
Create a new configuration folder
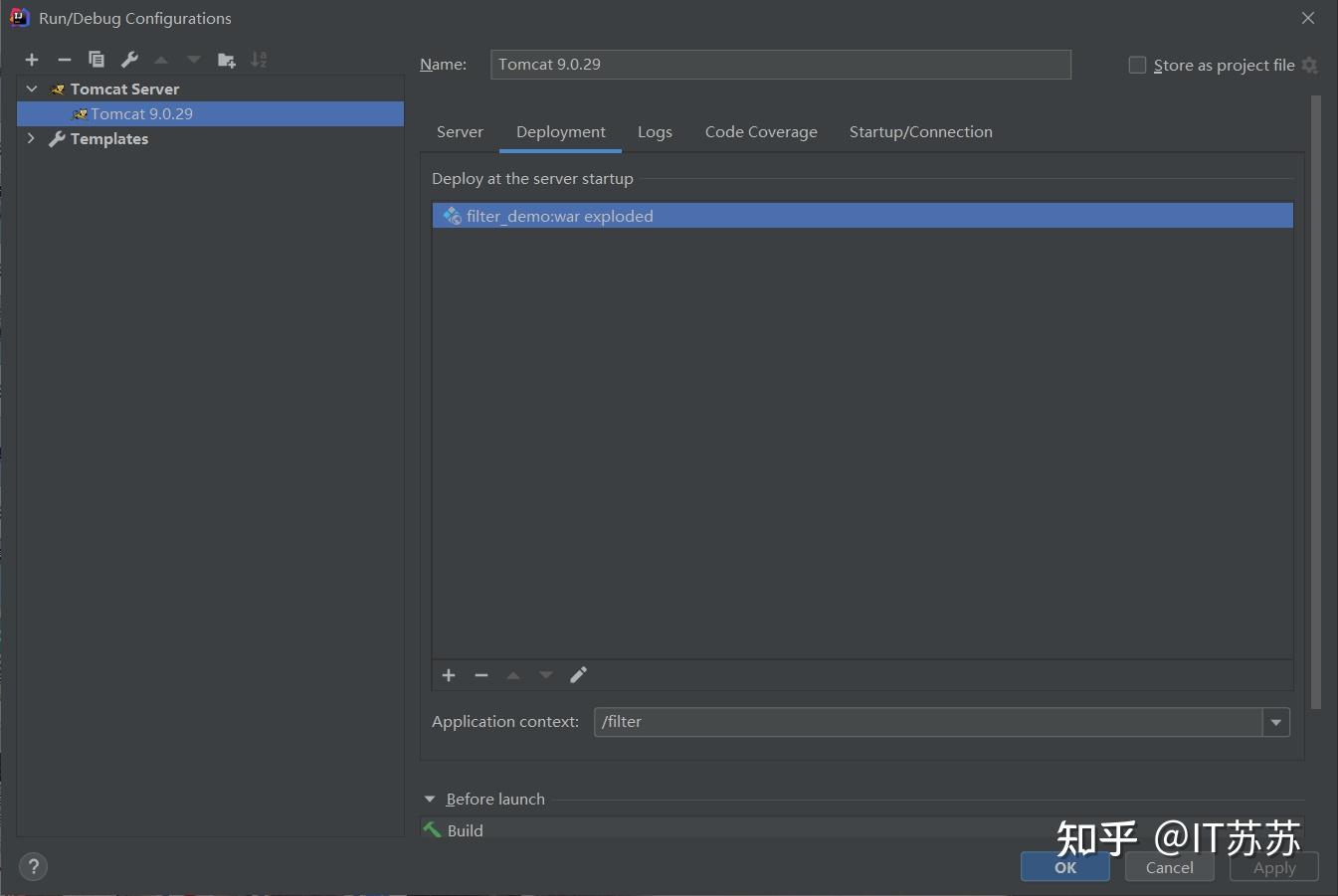[227, 60]
